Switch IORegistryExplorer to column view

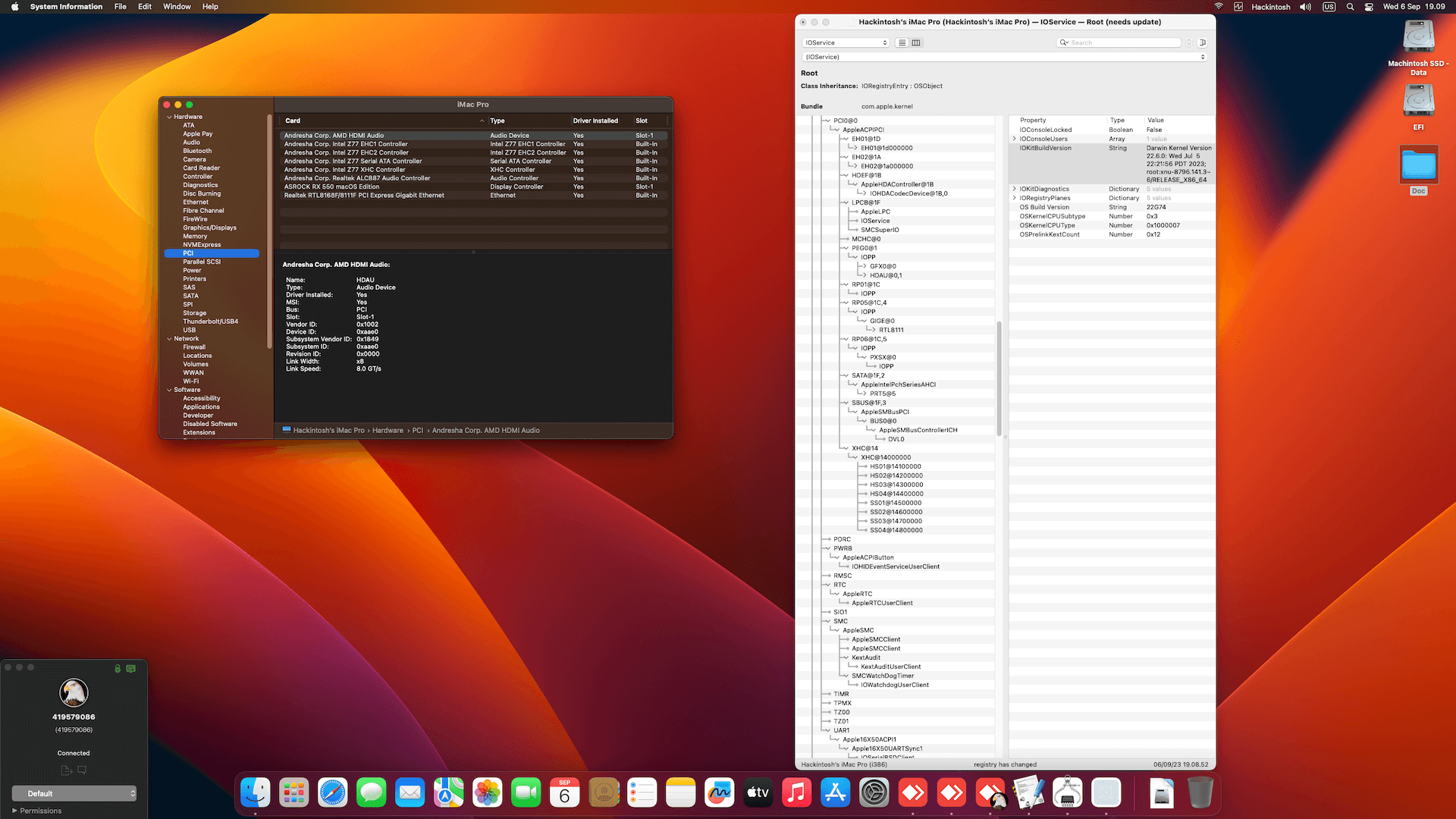point(916,42)
